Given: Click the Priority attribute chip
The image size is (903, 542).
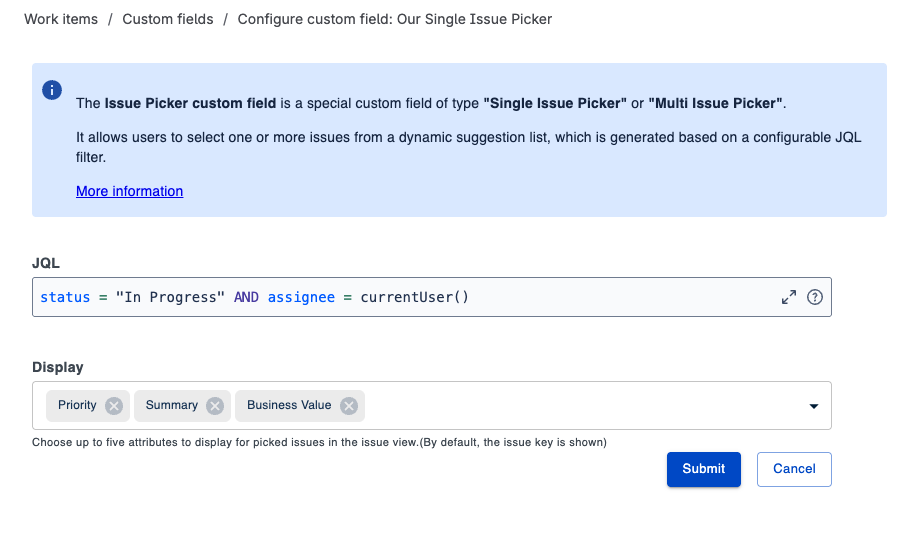Looking at the screenshot, I should click(x=77, y=405).
